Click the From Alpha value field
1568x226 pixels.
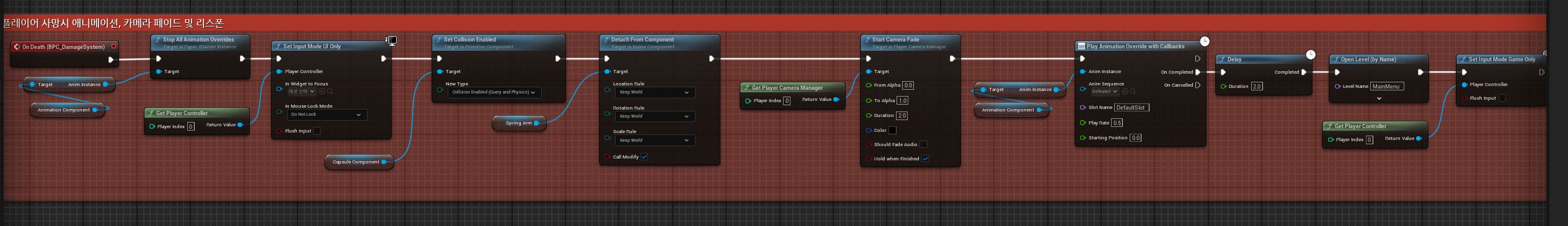(908, 85)
